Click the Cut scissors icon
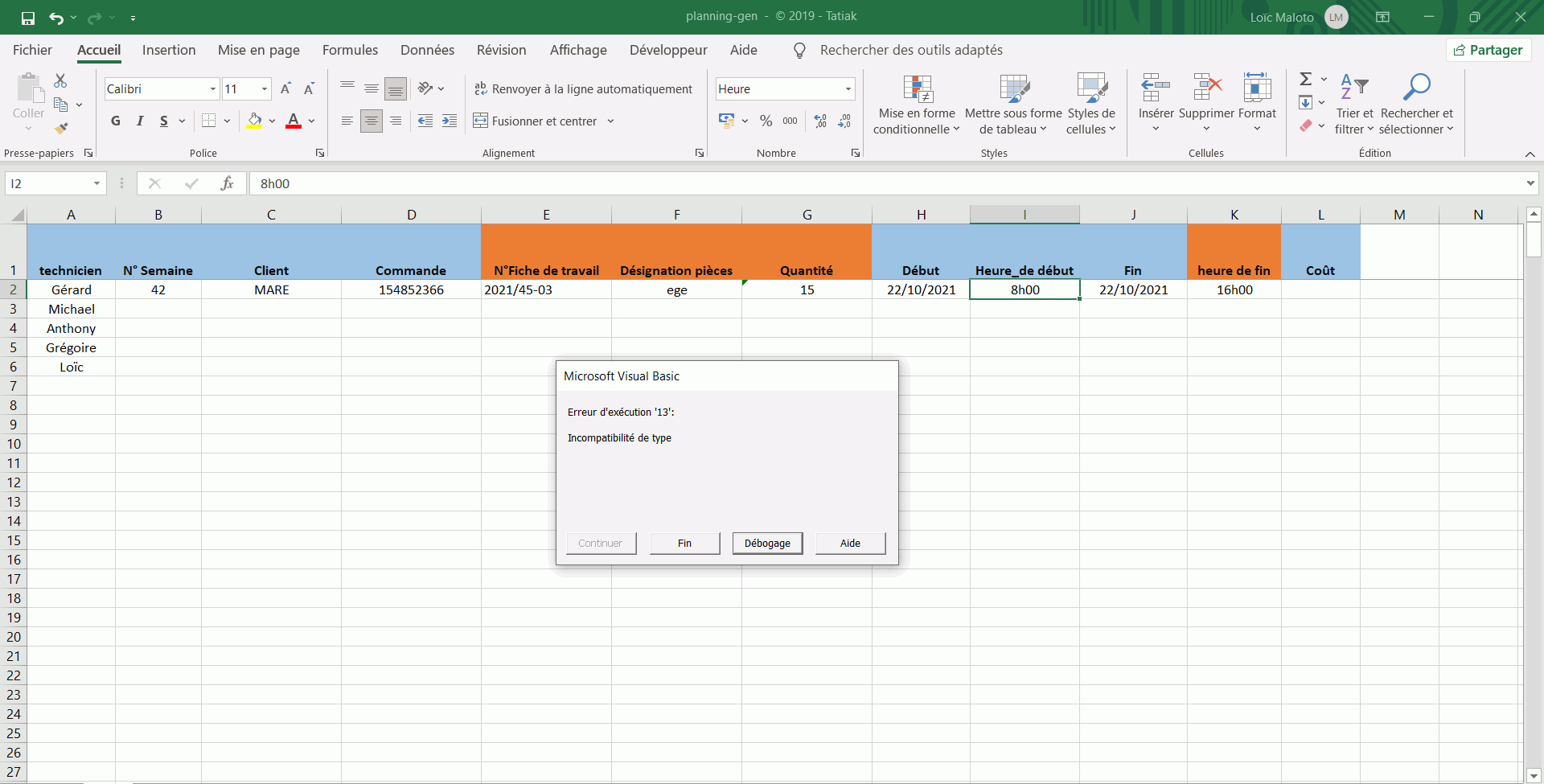This screenshot has width=1544, height=784. click(x=60, y=81)
